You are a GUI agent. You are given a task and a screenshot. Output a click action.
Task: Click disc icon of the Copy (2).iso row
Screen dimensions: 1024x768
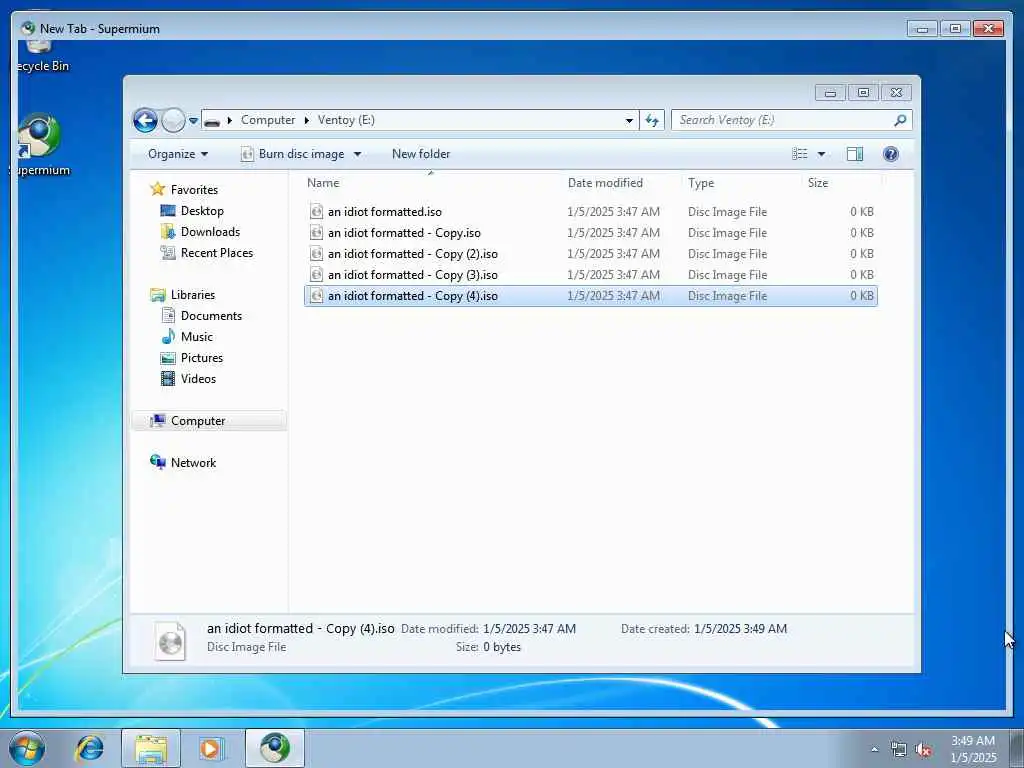point(317,253)
